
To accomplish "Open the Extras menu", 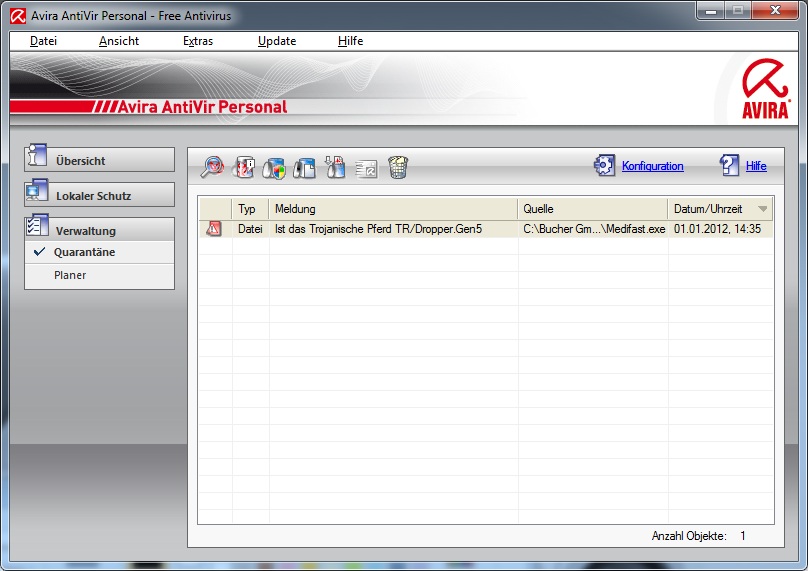I will (198, 41).
